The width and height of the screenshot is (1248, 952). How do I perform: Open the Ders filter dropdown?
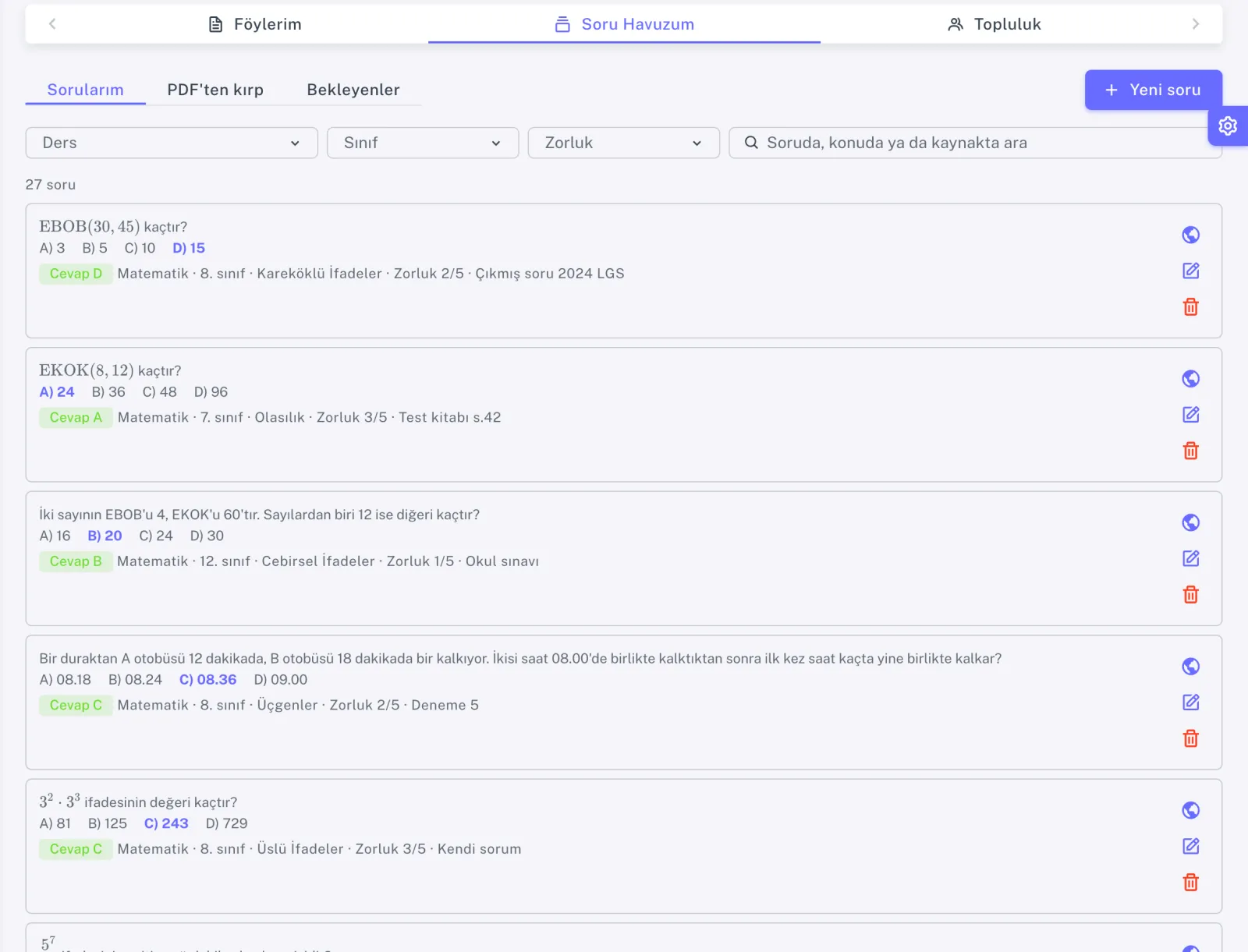[x=172, y=143]
